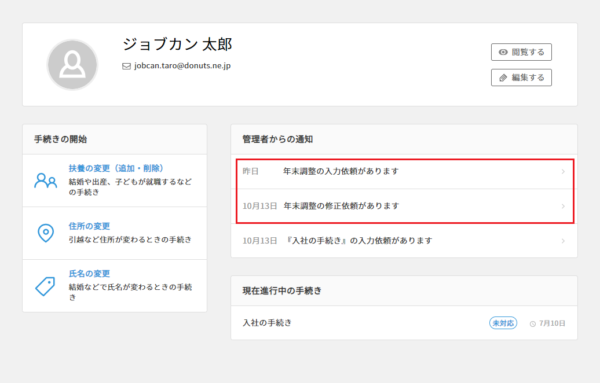Click the envelope icon beside the email

click(126, 66)
